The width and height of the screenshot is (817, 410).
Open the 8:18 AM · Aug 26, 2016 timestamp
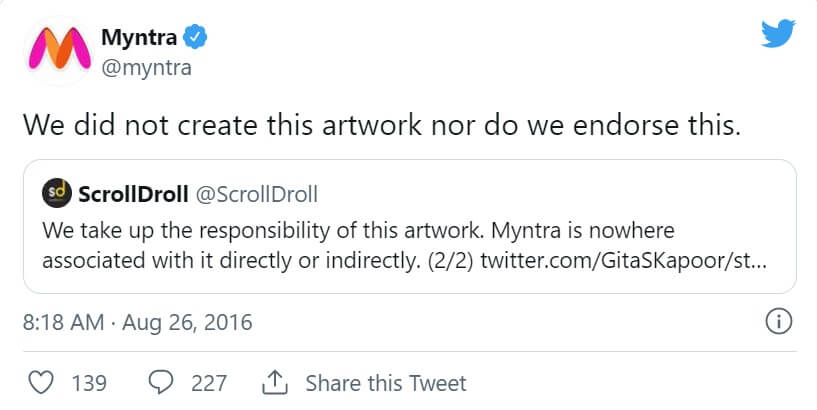click(x=137, y=323)
